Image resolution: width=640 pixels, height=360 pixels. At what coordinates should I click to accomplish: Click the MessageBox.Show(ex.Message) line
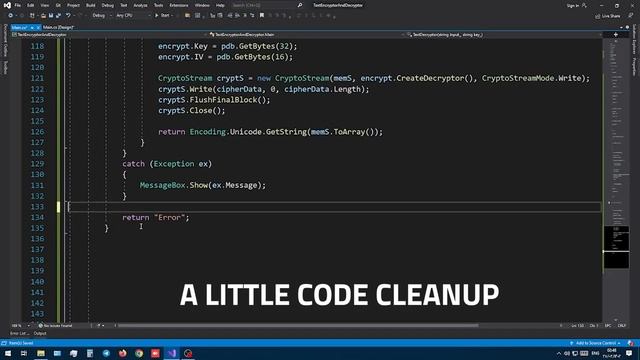point(202,185)
